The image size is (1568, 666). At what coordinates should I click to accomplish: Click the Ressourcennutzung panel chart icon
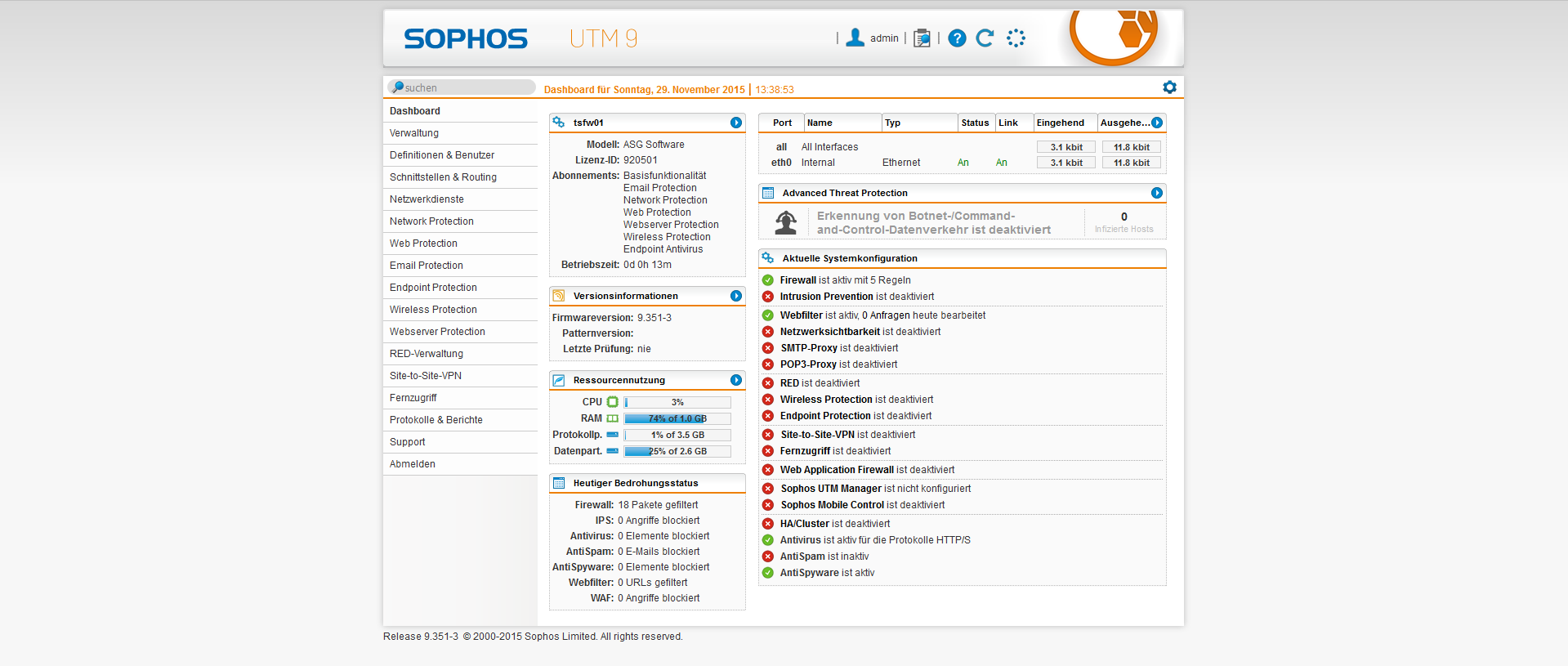(559, 380)
